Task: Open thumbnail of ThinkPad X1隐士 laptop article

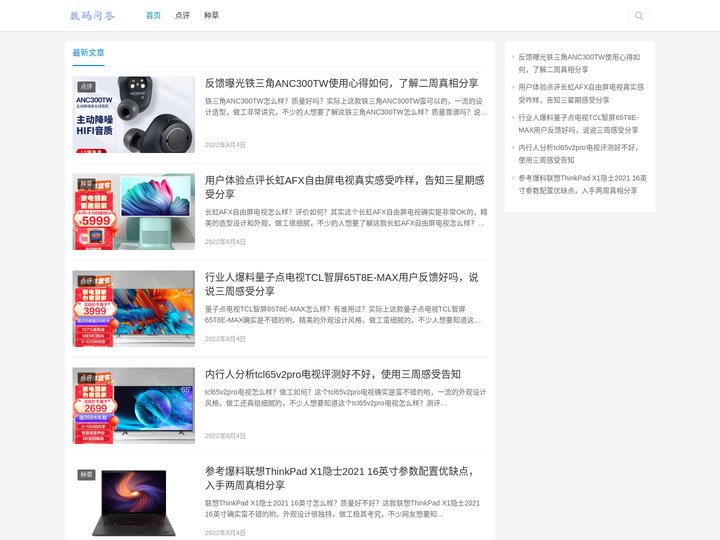Action: tap(134, 502)
